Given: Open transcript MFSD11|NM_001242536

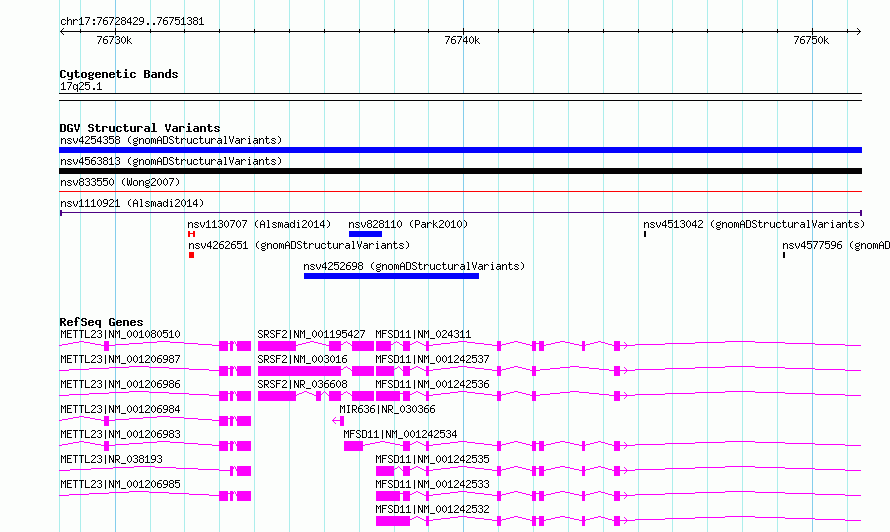Looking at the screenshot, I should tap(432, 384).
